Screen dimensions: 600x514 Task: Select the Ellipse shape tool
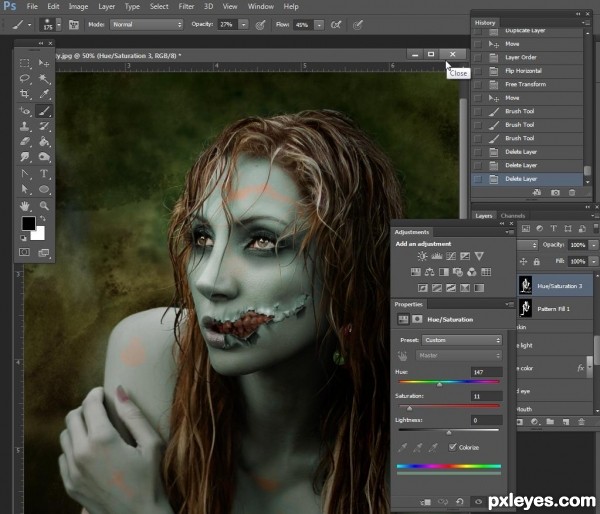point(44,189)
